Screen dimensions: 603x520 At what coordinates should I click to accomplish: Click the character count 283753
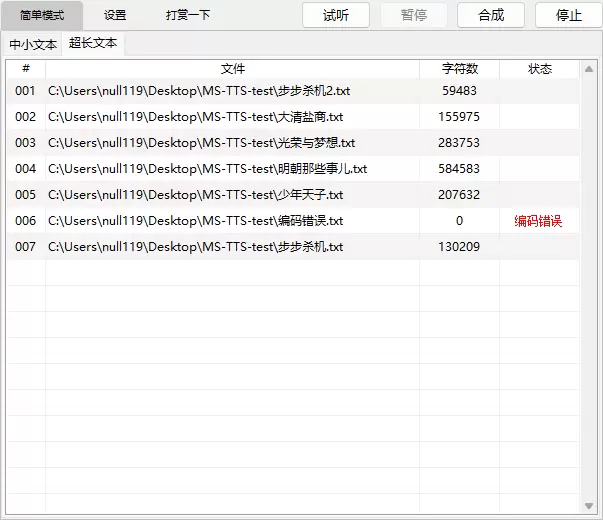coord(459,143)
